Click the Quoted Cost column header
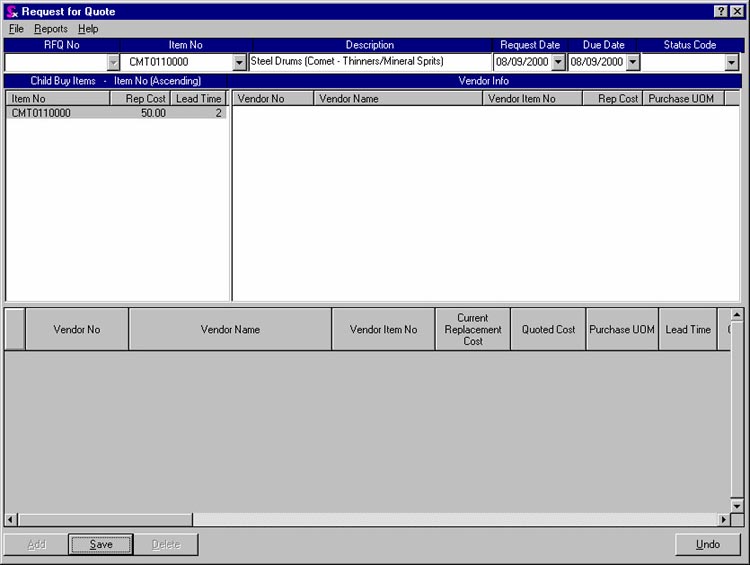Screen dimensions: 750x565 tap(548, 329)
